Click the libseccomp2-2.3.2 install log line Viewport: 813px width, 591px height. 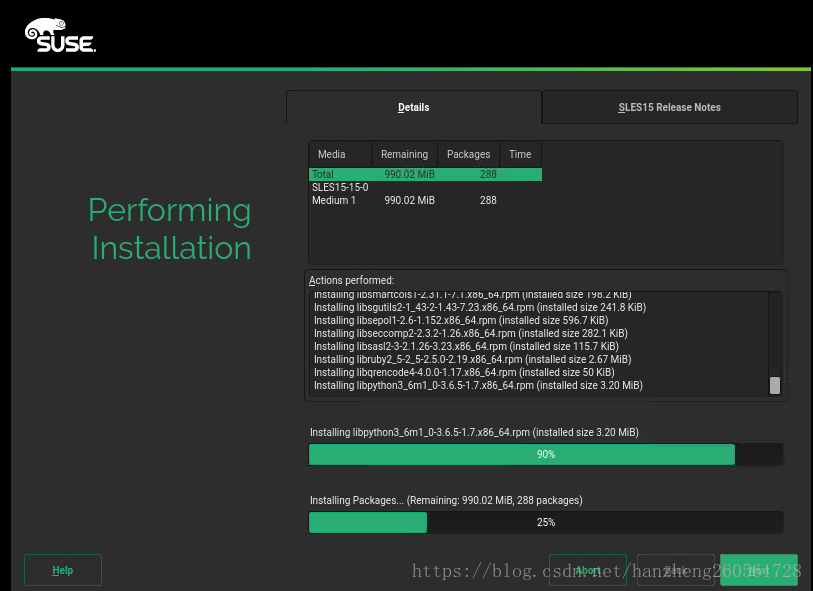pos(470,333)
